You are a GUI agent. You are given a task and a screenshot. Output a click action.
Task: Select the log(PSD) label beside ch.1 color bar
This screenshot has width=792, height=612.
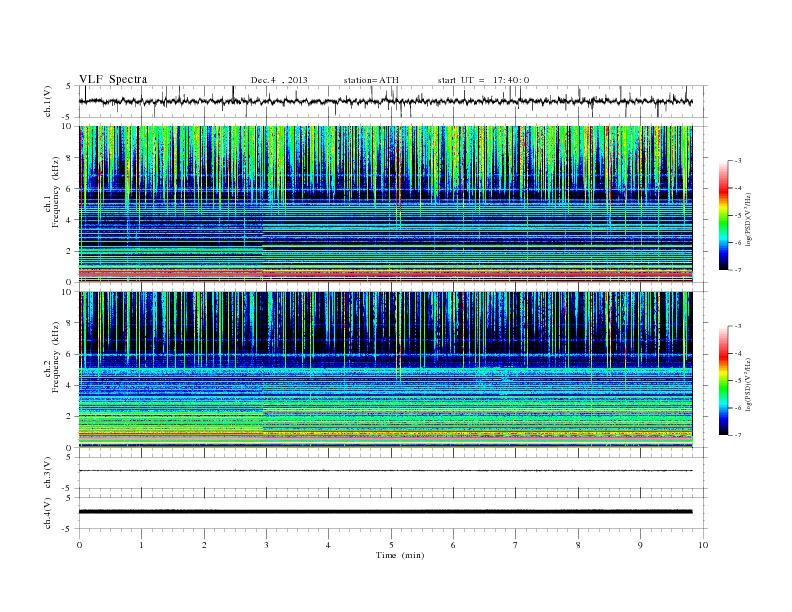pos(750,219)
